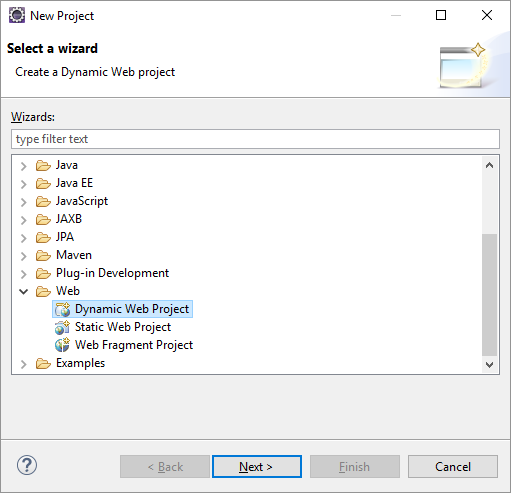
Task: Cancel the New Project dialog
Action: click(x=453, y=466)
